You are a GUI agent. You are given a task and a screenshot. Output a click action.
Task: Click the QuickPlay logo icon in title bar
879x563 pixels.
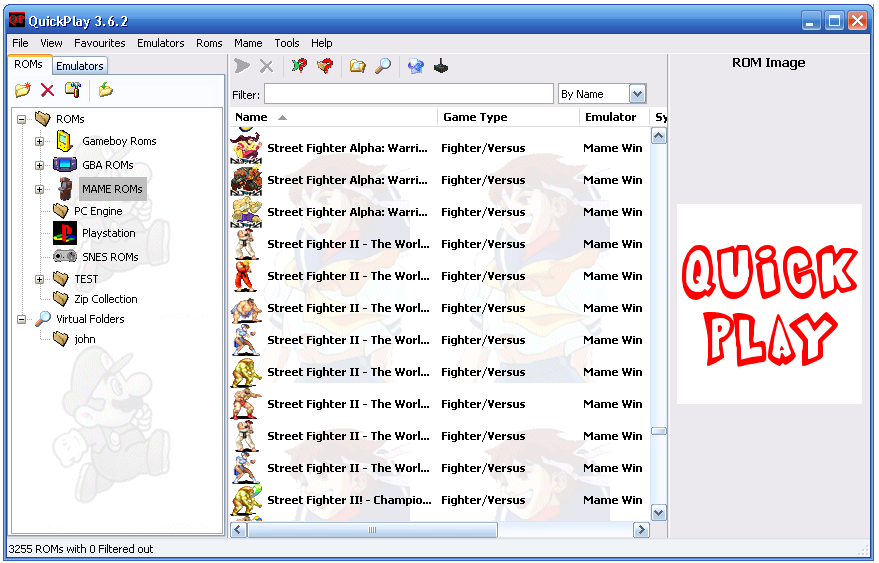[17, 21]
